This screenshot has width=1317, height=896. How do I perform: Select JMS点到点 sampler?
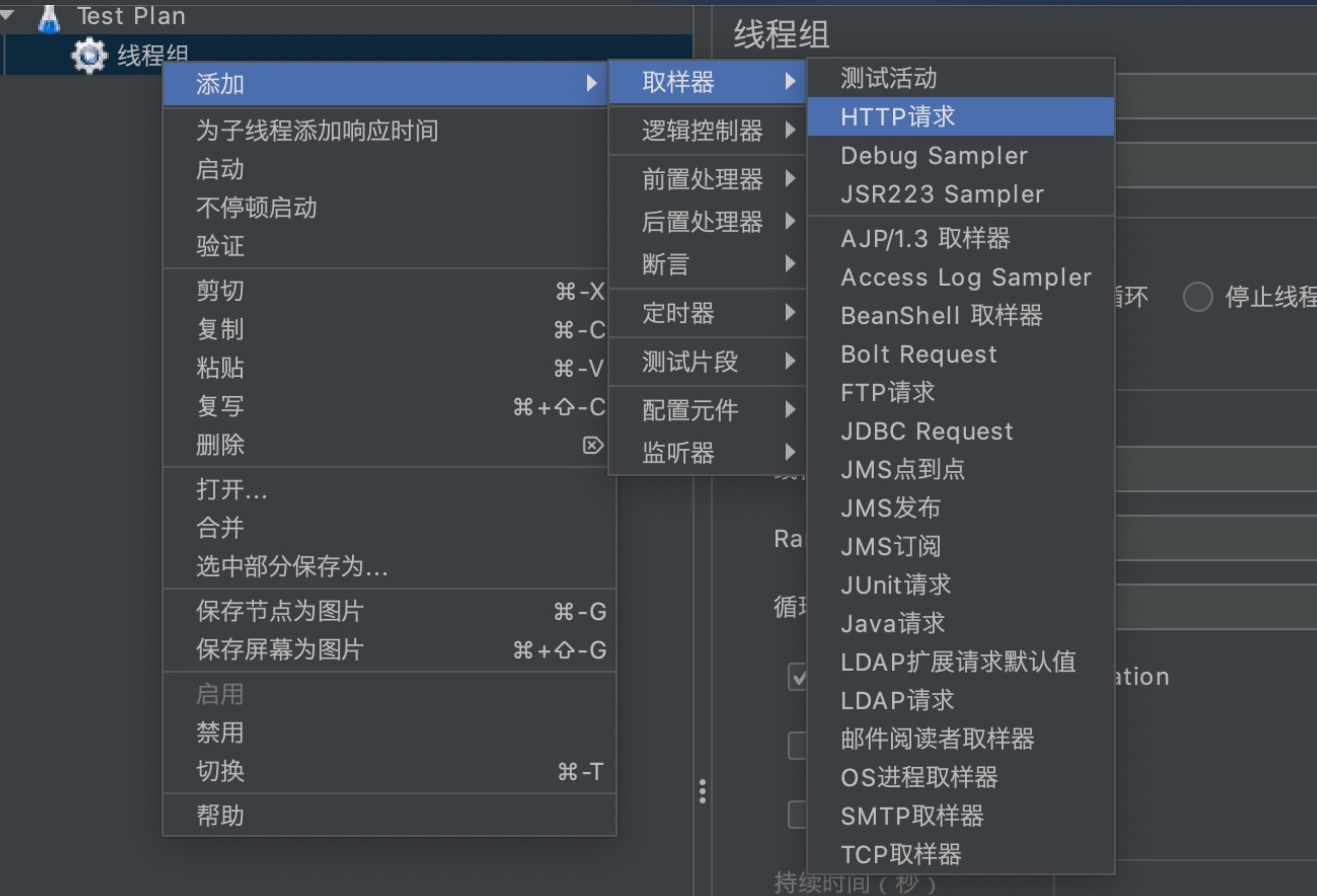pyautogui.click(x=961, y=470)
